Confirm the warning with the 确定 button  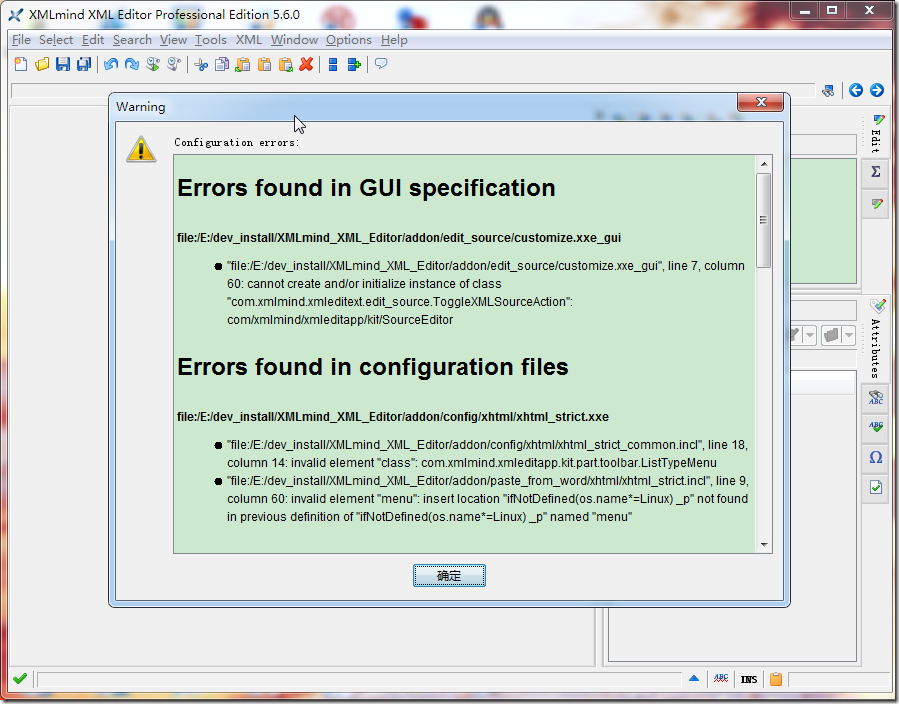click(x=449, y=576)
